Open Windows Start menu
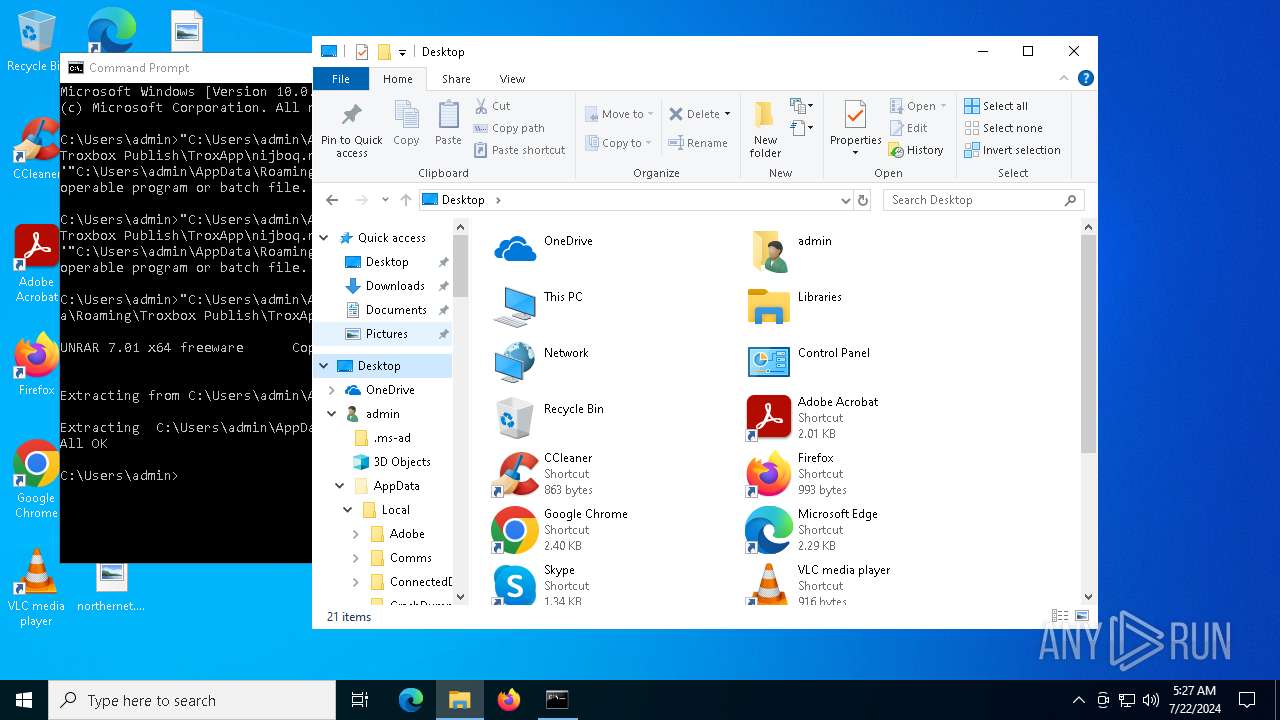Image resolution: width=1280 pixels, height=720 pixels. (24, 700)
